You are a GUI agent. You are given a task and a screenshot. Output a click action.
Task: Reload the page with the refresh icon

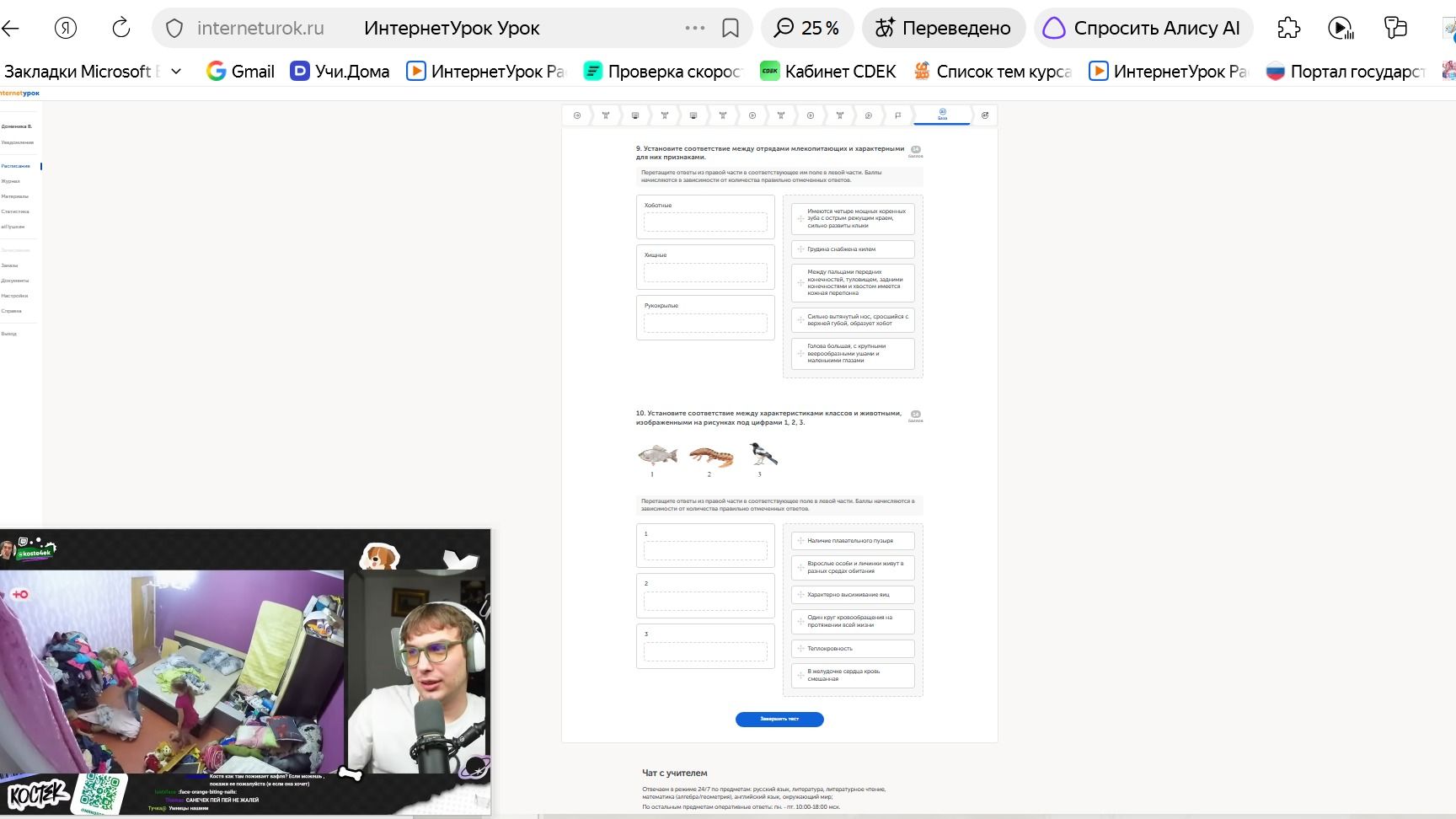click(x=121, y=28)
